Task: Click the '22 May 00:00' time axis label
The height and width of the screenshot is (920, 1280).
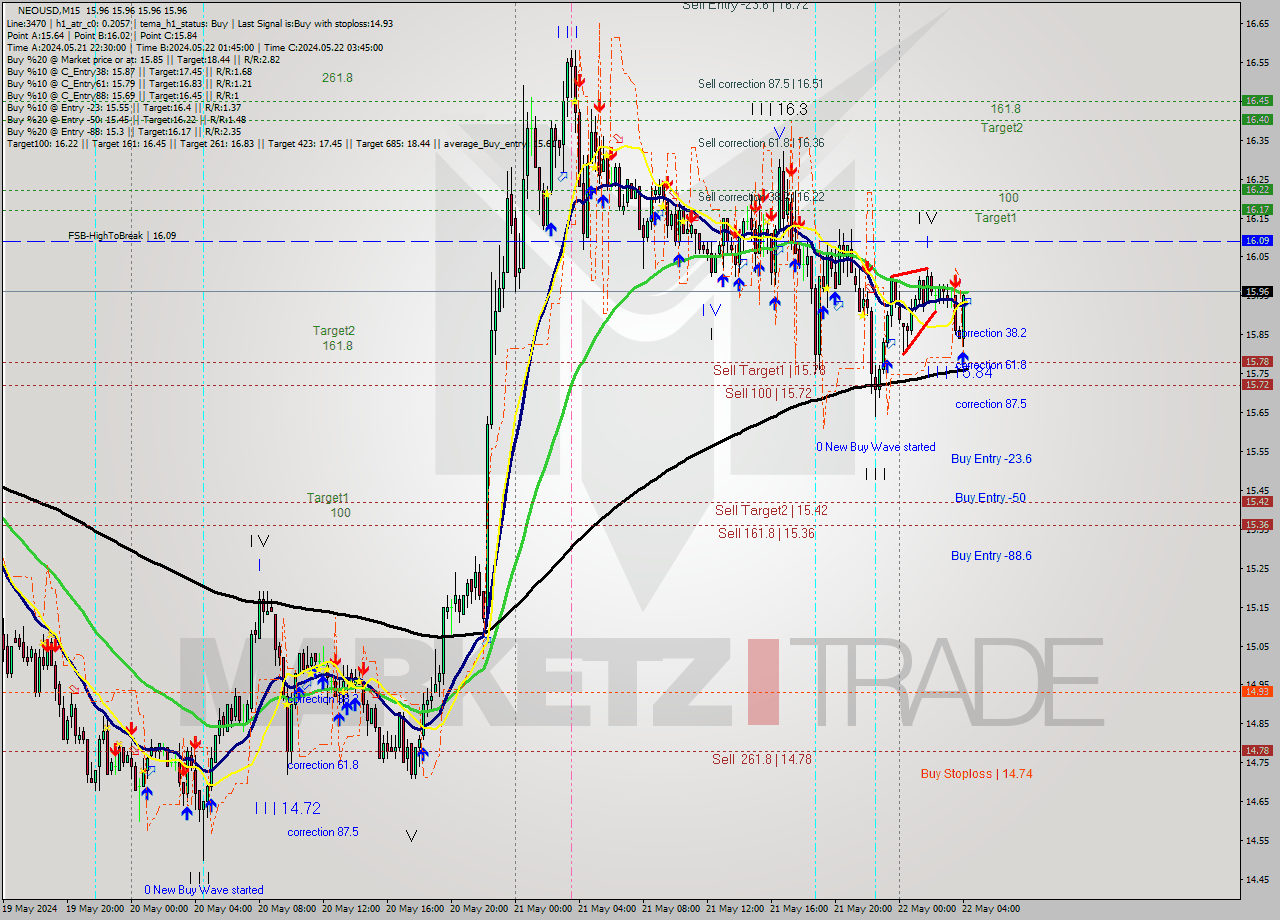Action: point(927,909)
